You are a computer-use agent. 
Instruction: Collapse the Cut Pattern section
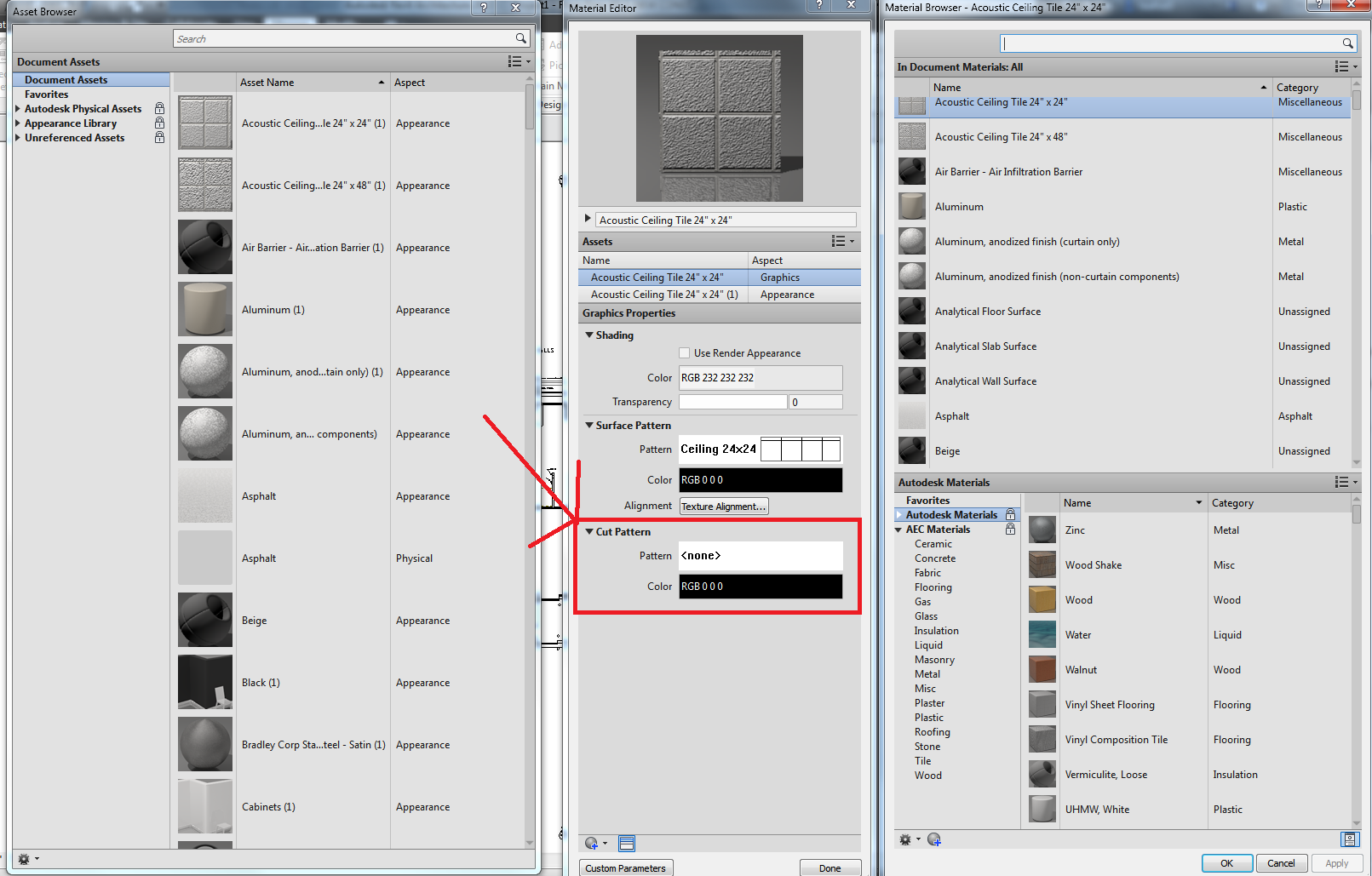point(589,532)
